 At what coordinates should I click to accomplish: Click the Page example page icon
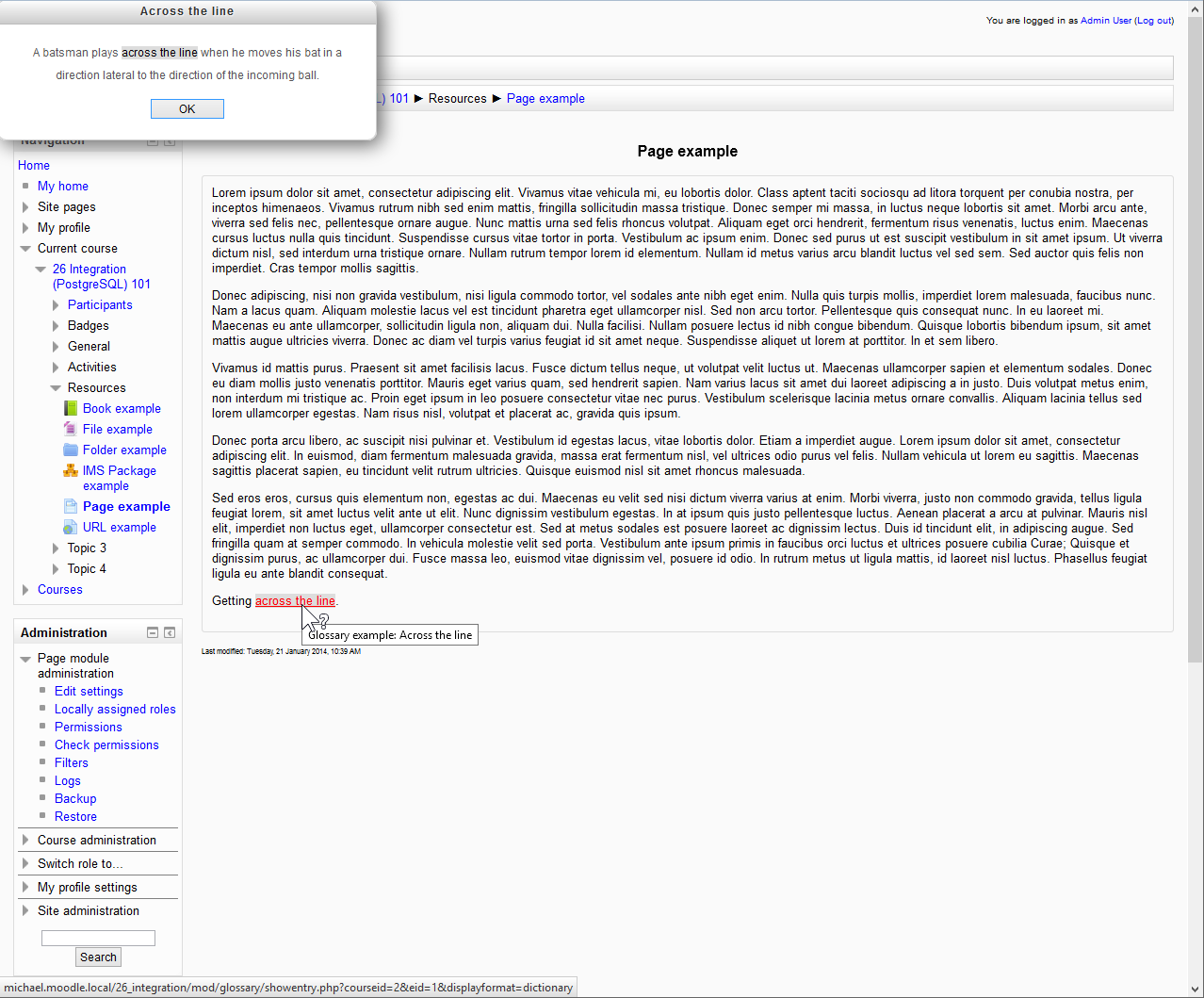[71, 506]
